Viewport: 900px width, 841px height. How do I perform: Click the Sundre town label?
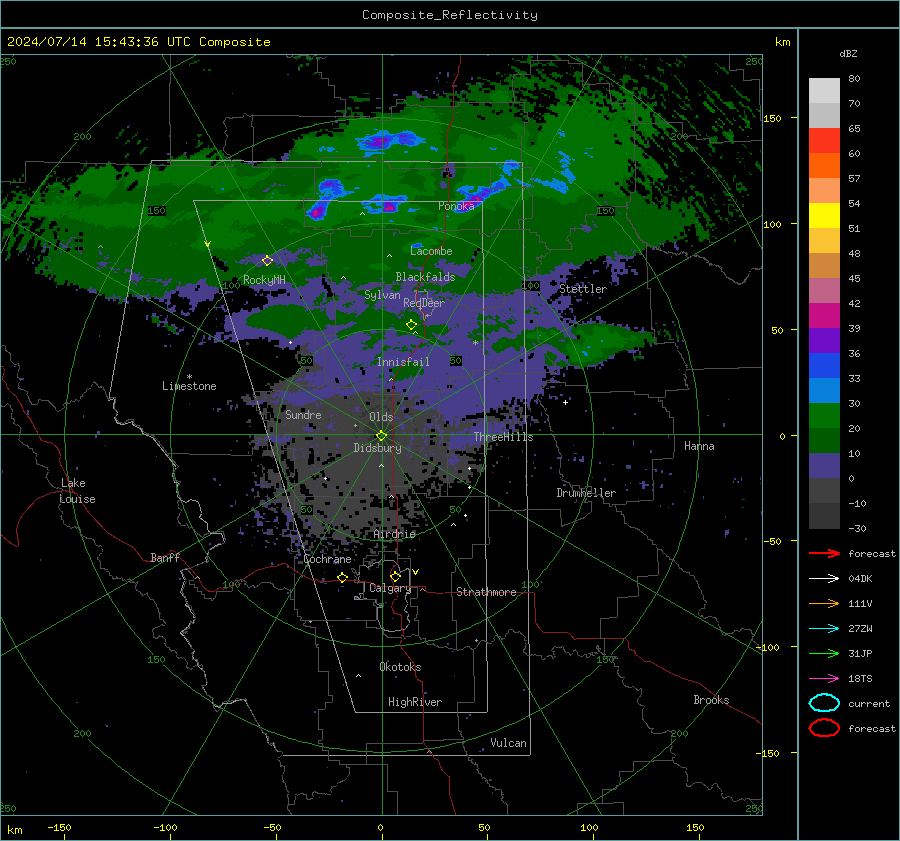(303, 414)
